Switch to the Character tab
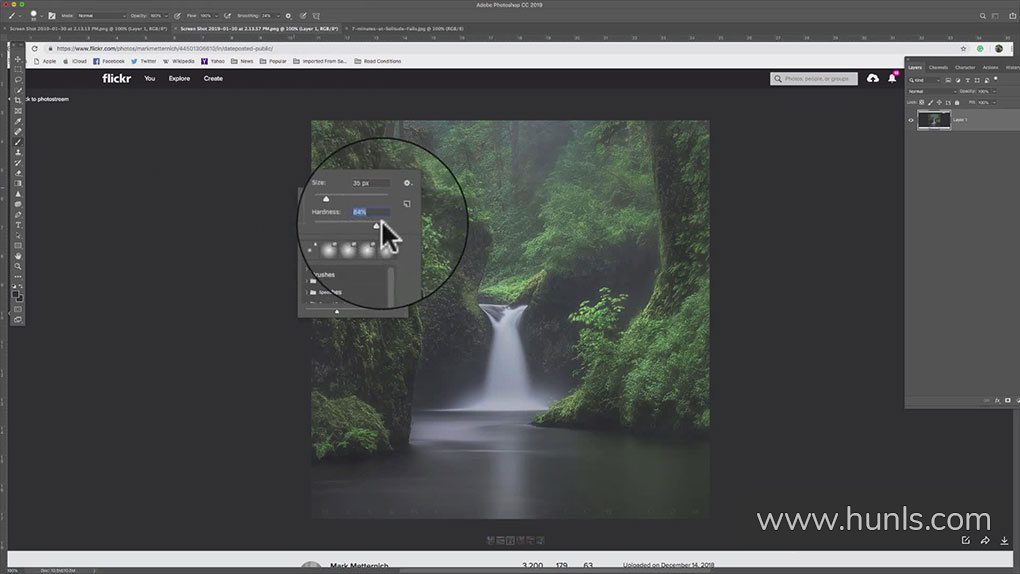The width and height of the screenshot is (1020, 574). click(x=965, y=68)
